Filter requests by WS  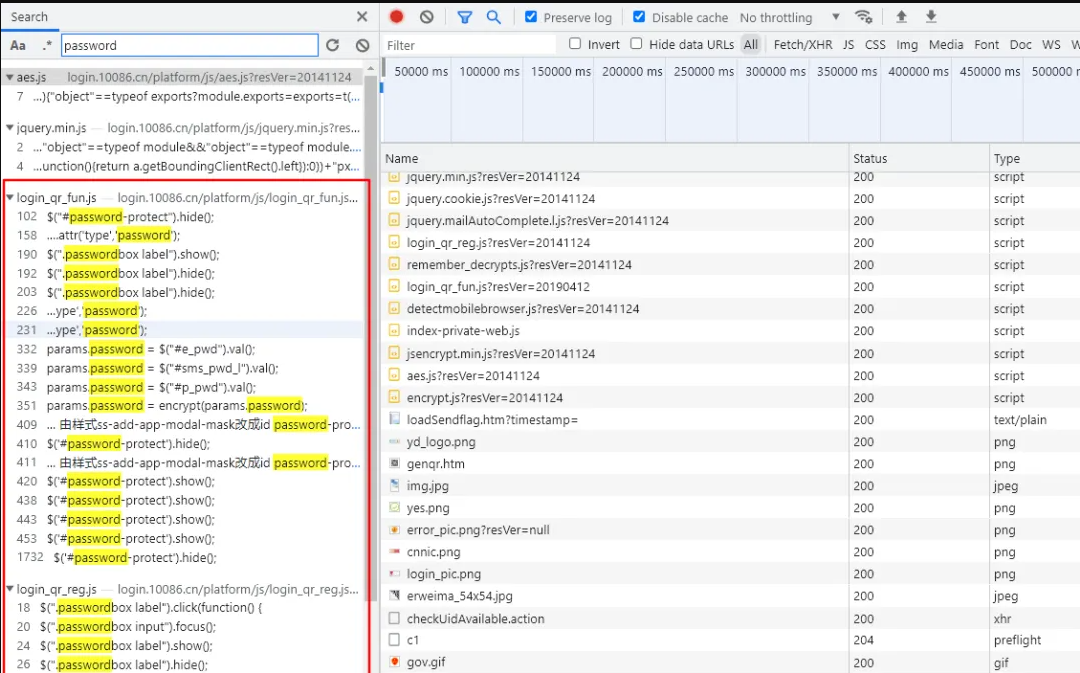tap(1051, 44)
